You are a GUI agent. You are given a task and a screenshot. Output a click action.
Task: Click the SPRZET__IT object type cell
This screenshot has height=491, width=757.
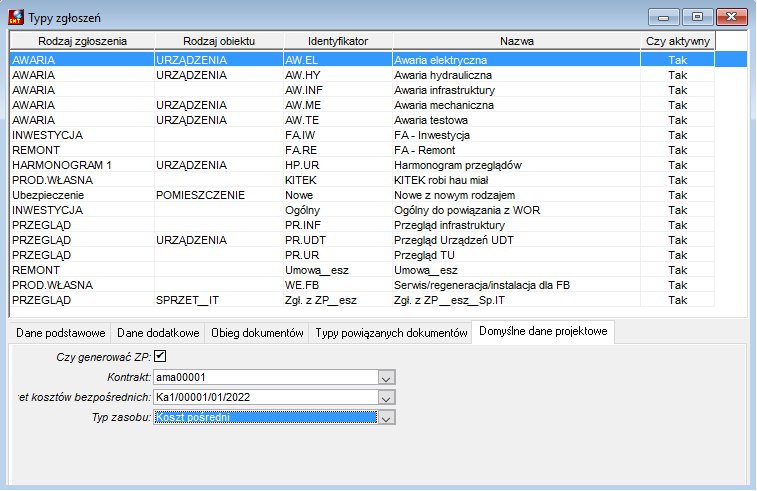219,300
